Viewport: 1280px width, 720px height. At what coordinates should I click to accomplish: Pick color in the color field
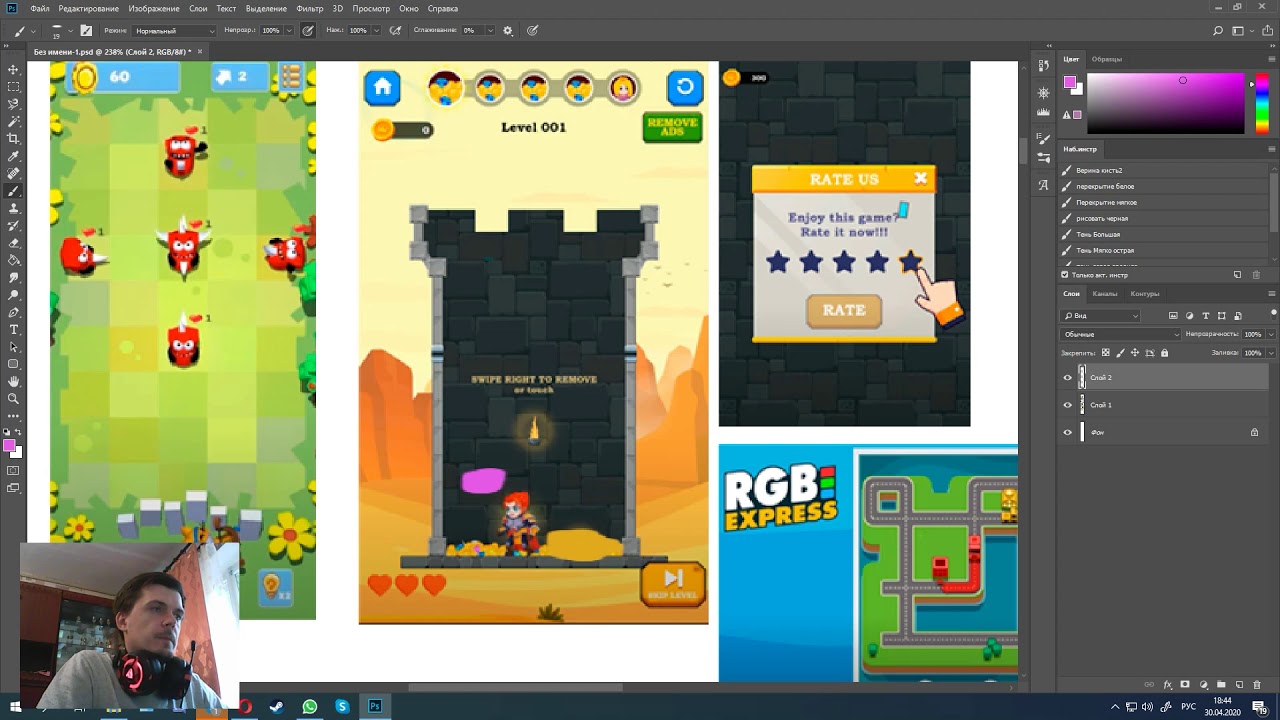(1165, 104)
